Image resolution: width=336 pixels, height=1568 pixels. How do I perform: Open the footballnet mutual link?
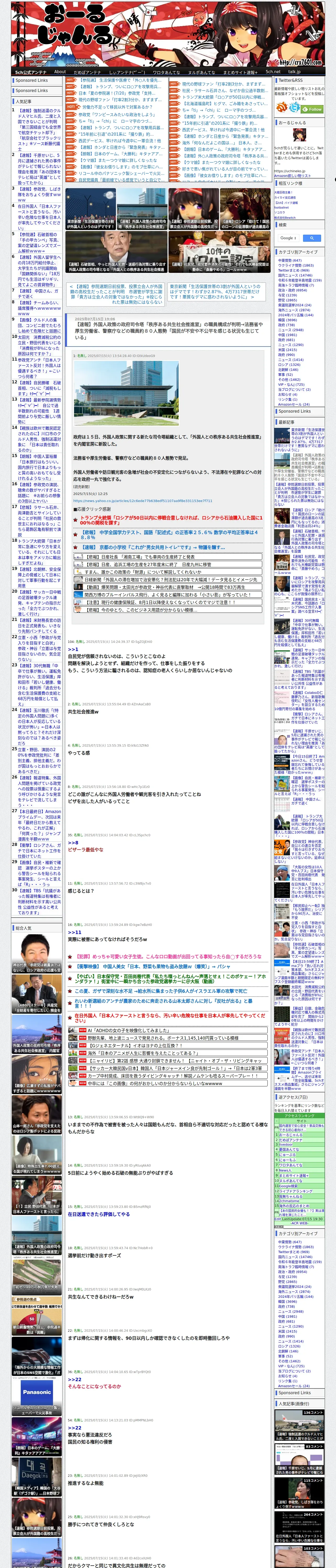282,207
